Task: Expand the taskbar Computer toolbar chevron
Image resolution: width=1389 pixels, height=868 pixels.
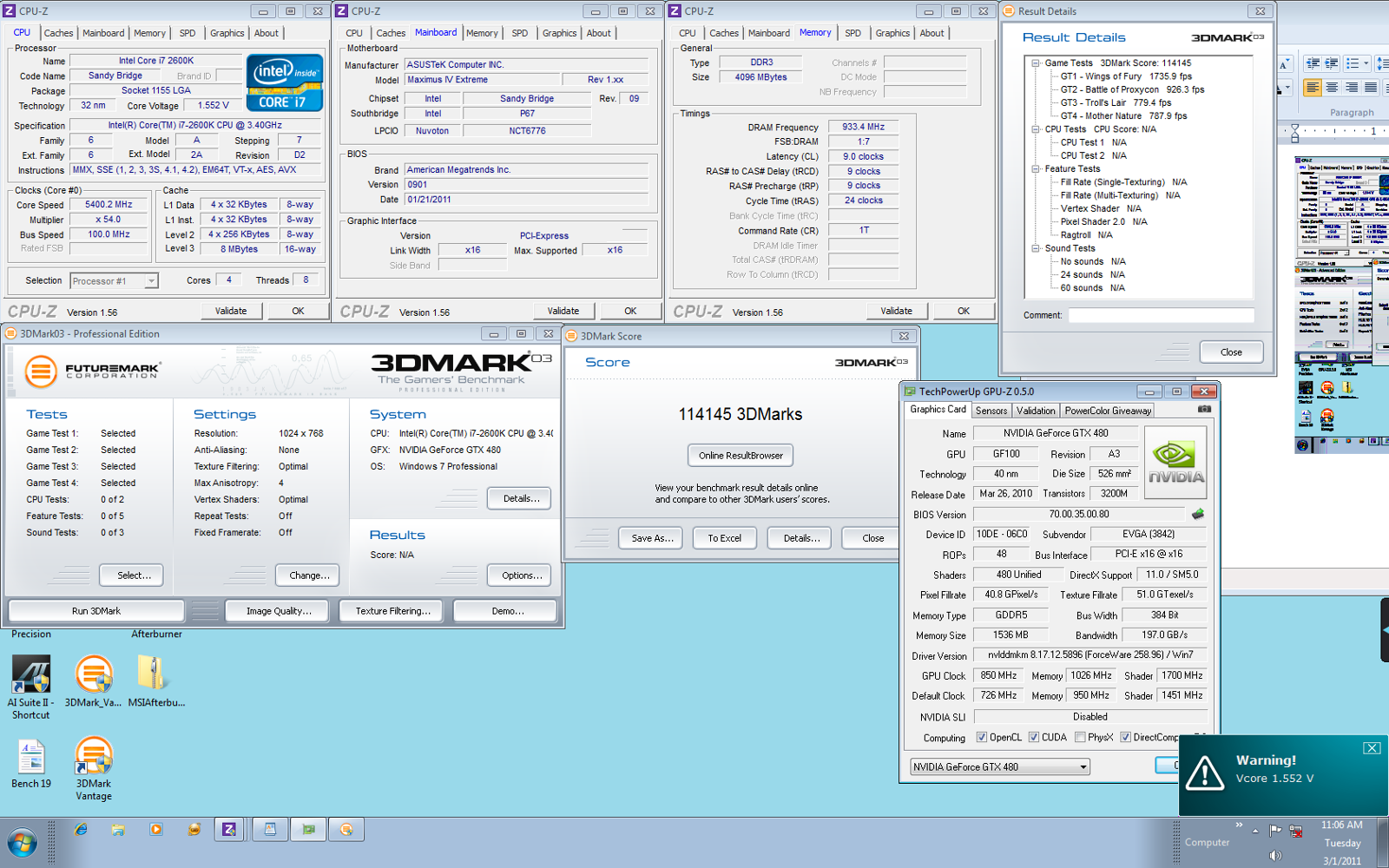Action: pos(1239,825)
